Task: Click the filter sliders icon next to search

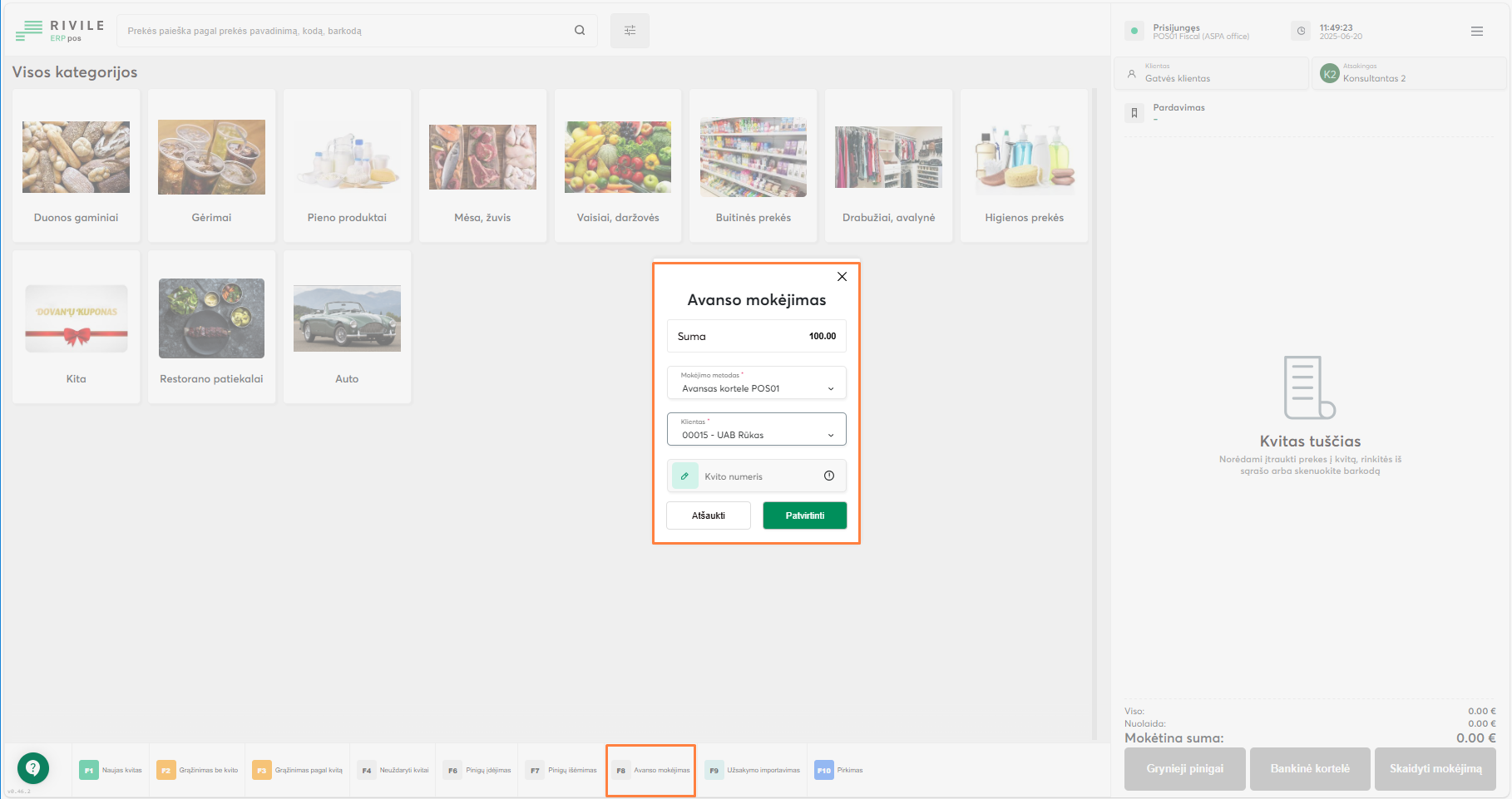Action: (x=630, y=31)
